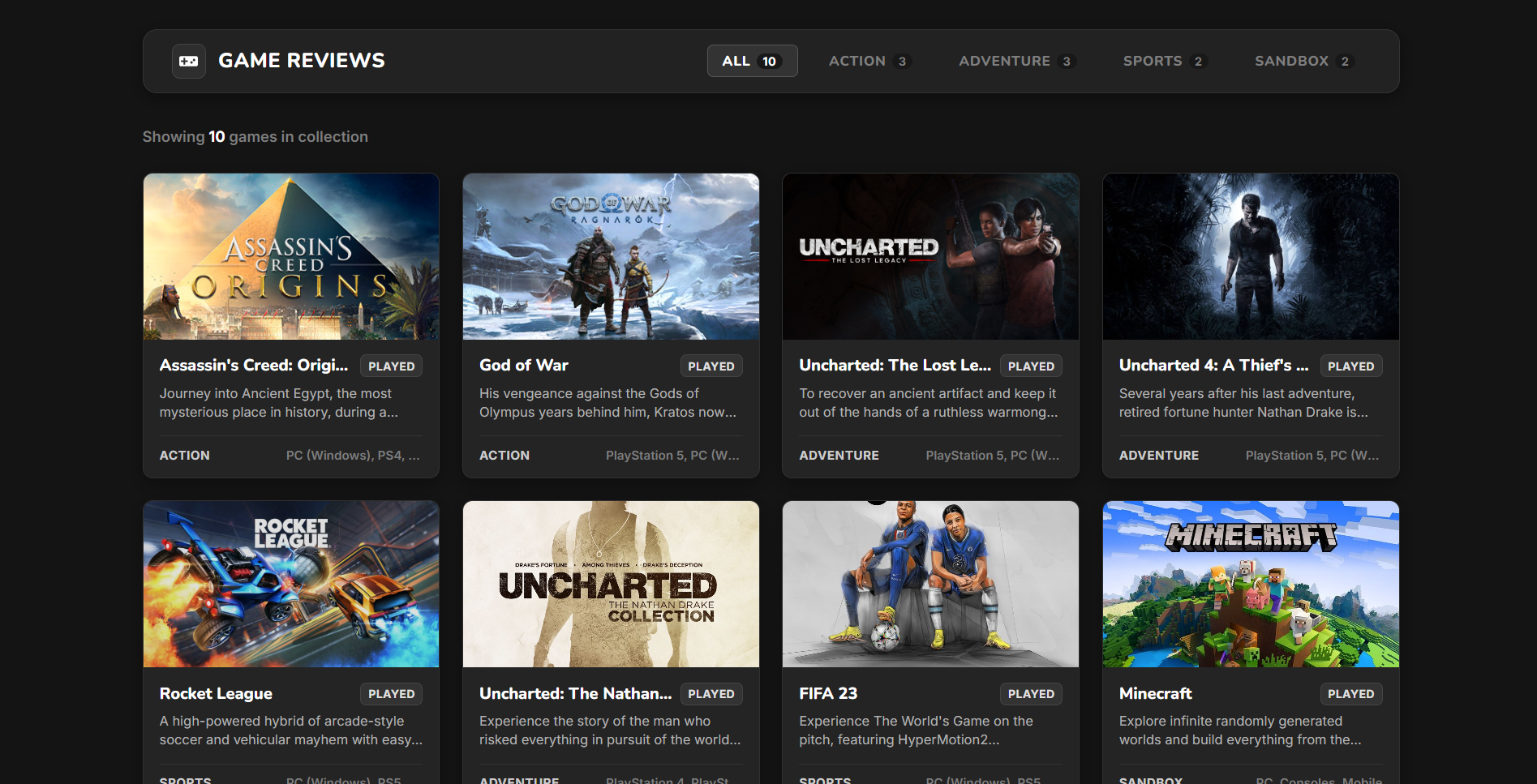The width and height of the screenshot is (1537, 784).
Task: Click the God of War game title
Action: pos(524,366)
